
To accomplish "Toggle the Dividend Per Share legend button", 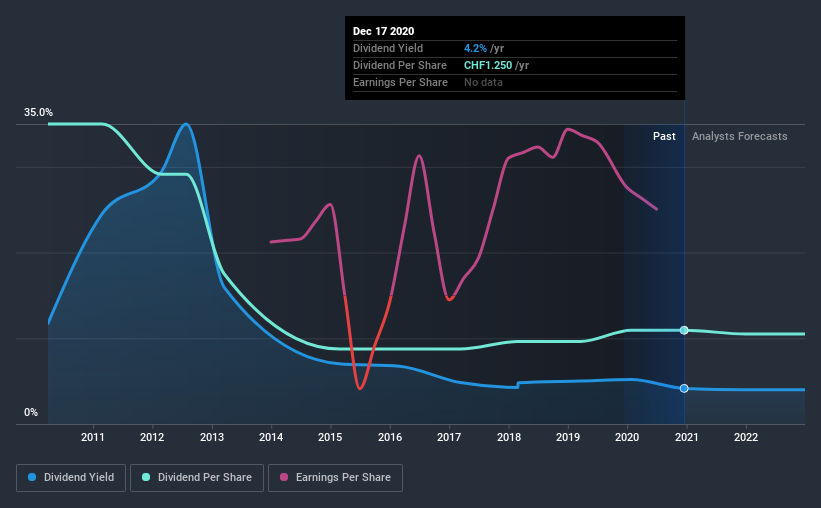I will point(197,478).
